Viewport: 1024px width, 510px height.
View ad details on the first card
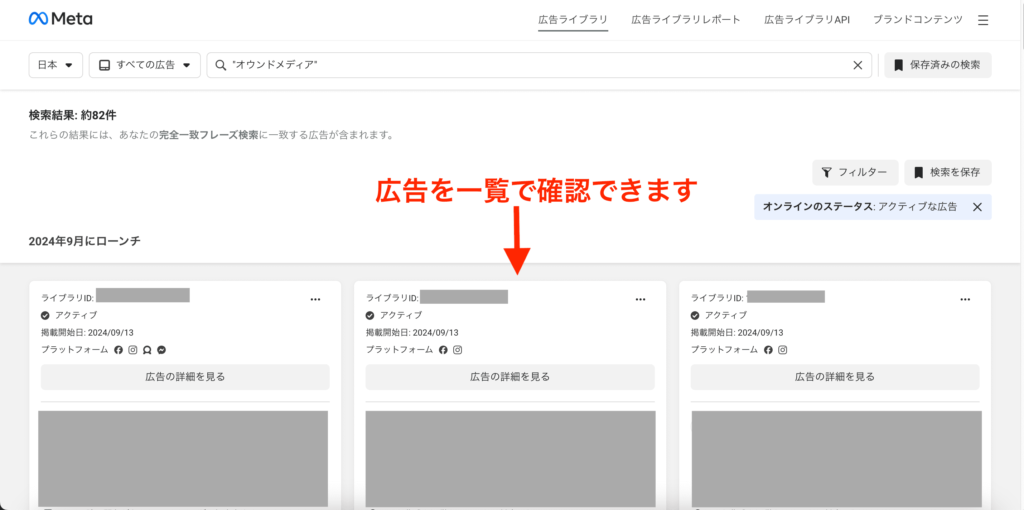(x=185, y=377)
